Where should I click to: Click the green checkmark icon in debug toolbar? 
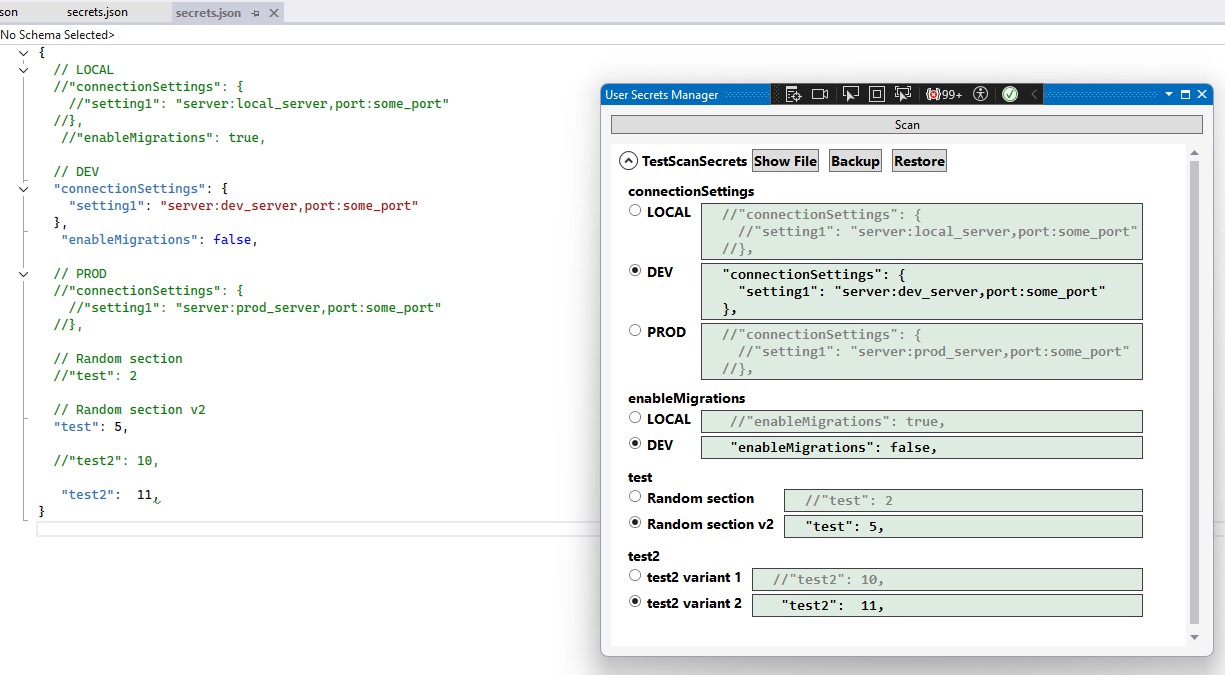point(1010,94)
